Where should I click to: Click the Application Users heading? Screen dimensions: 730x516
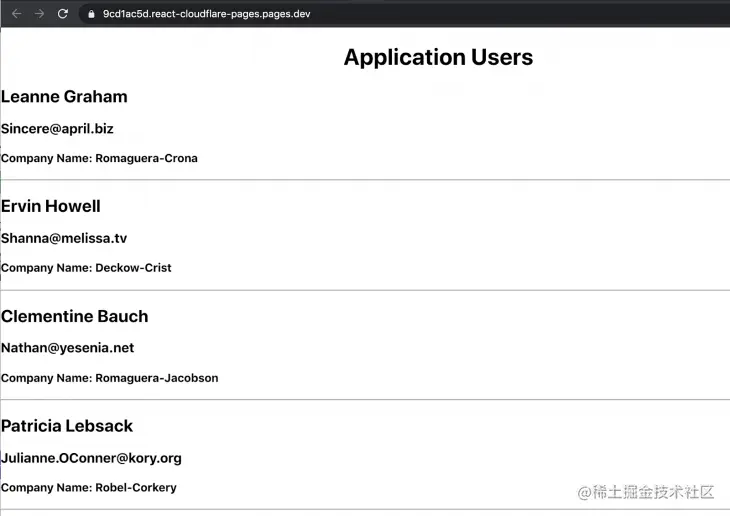coord(438,57)
